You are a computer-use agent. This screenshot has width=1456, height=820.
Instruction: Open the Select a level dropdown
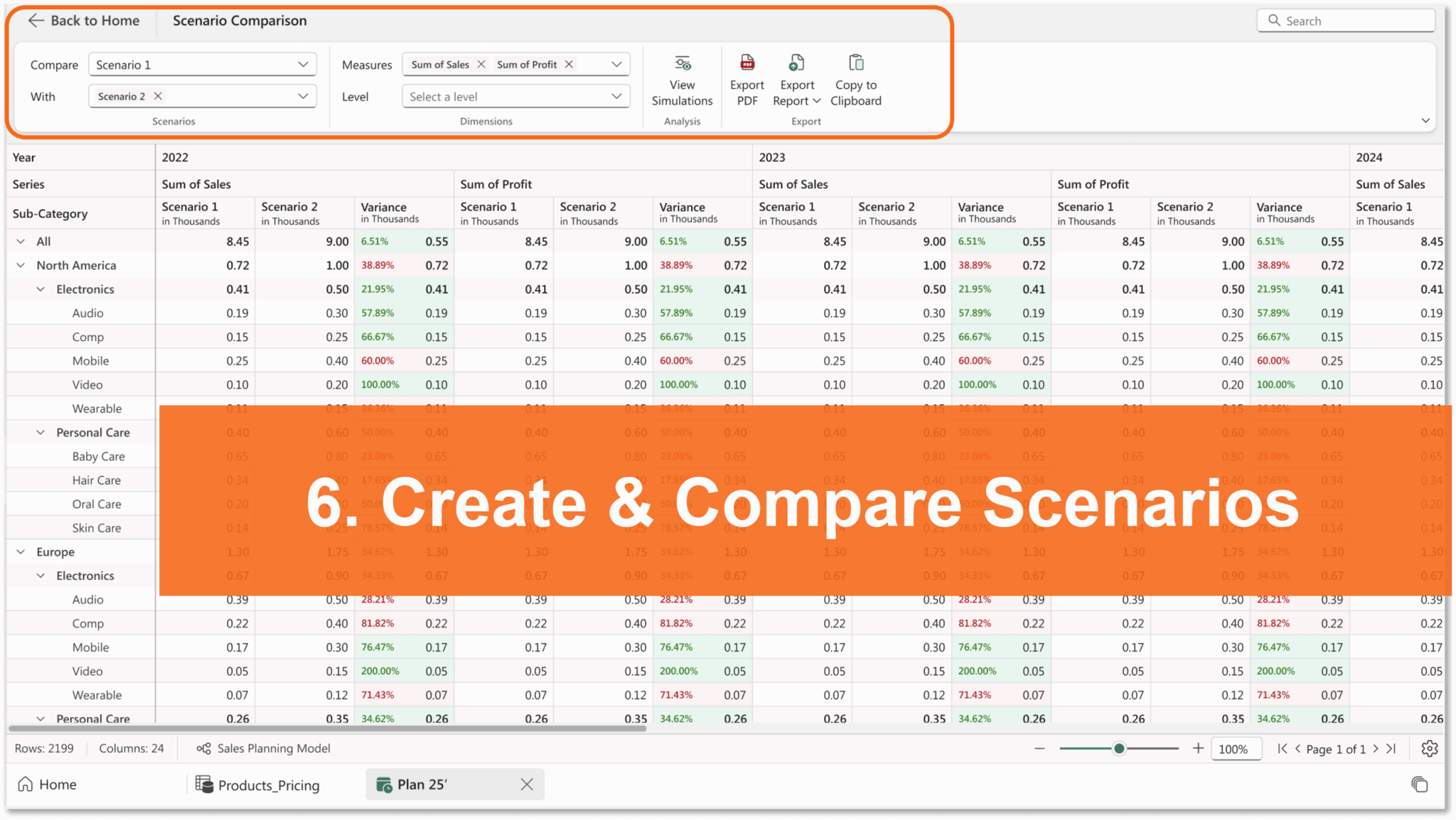[515, 96]
